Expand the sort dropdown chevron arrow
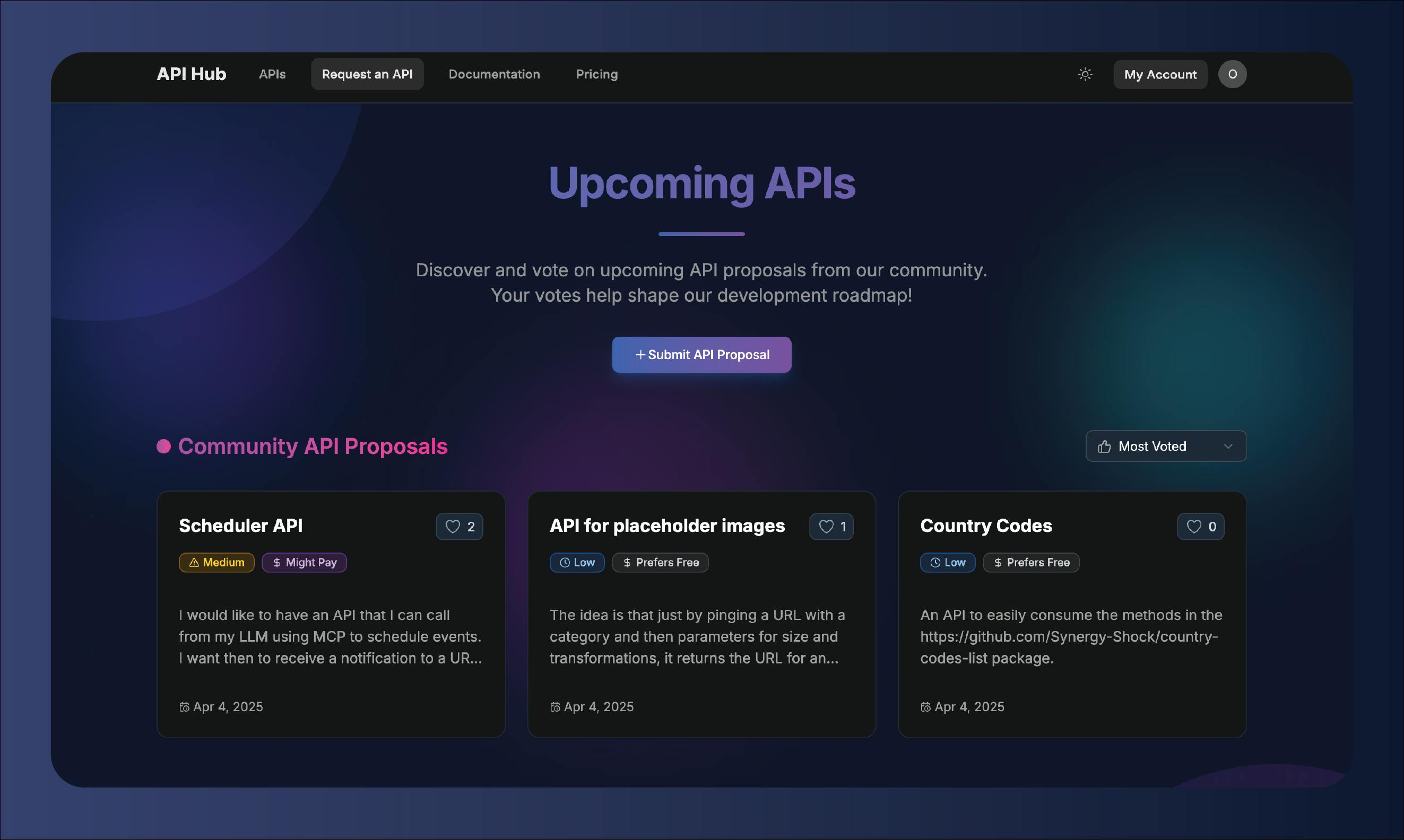This screenshot has width=1404, height=840. pos(1228,447)
